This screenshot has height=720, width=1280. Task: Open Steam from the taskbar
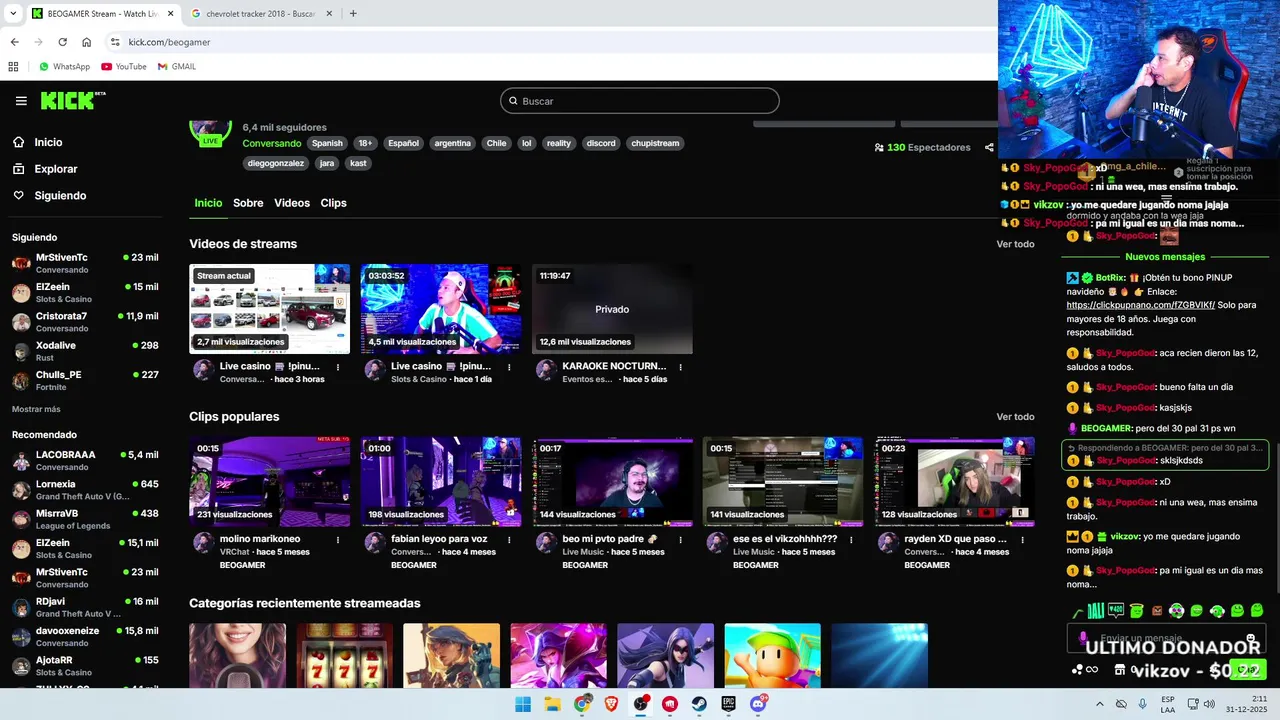point(699,704)
